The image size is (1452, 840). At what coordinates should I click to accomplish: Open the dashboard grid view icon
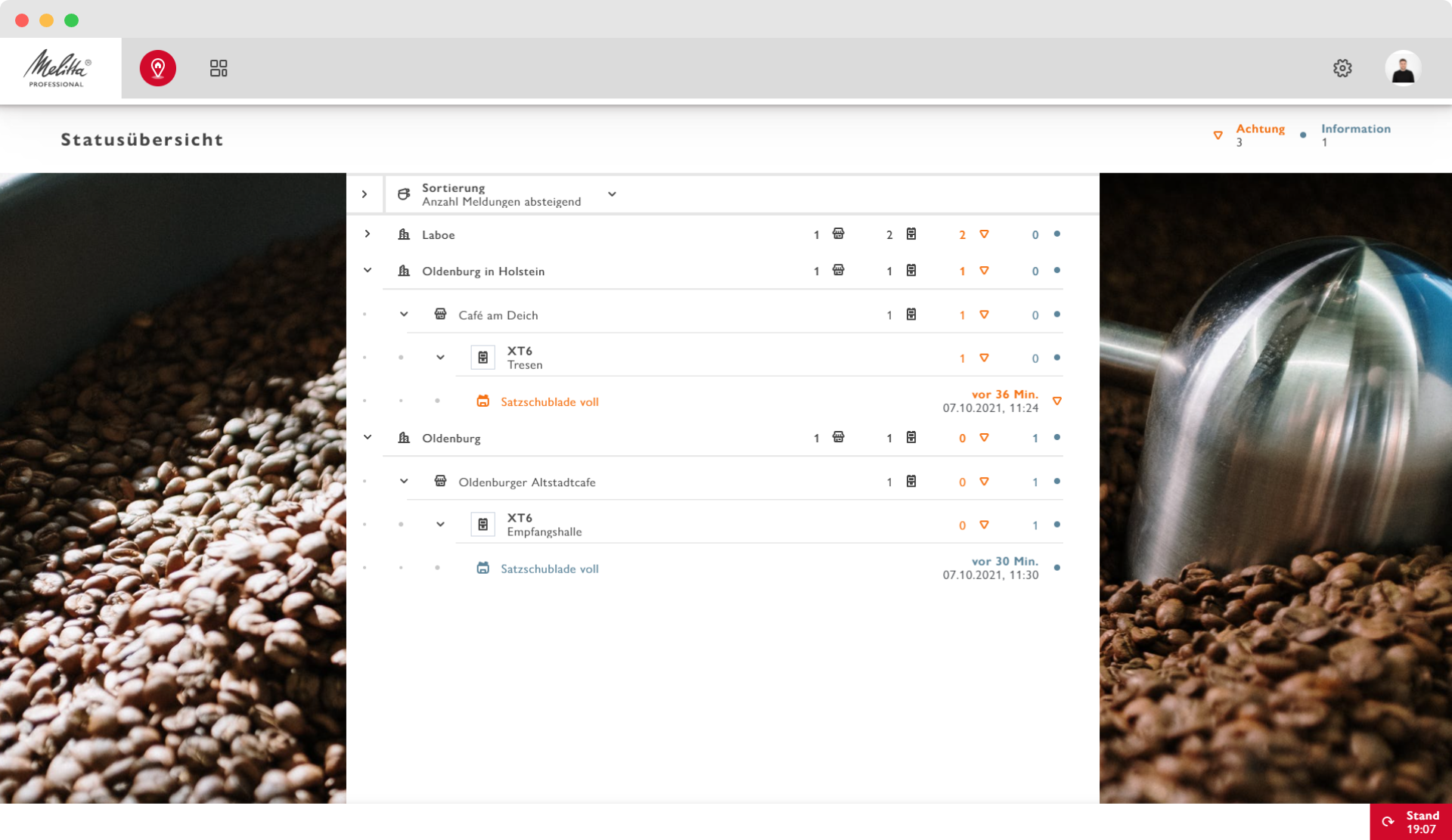pyautogui.click(x=219, y=68)
